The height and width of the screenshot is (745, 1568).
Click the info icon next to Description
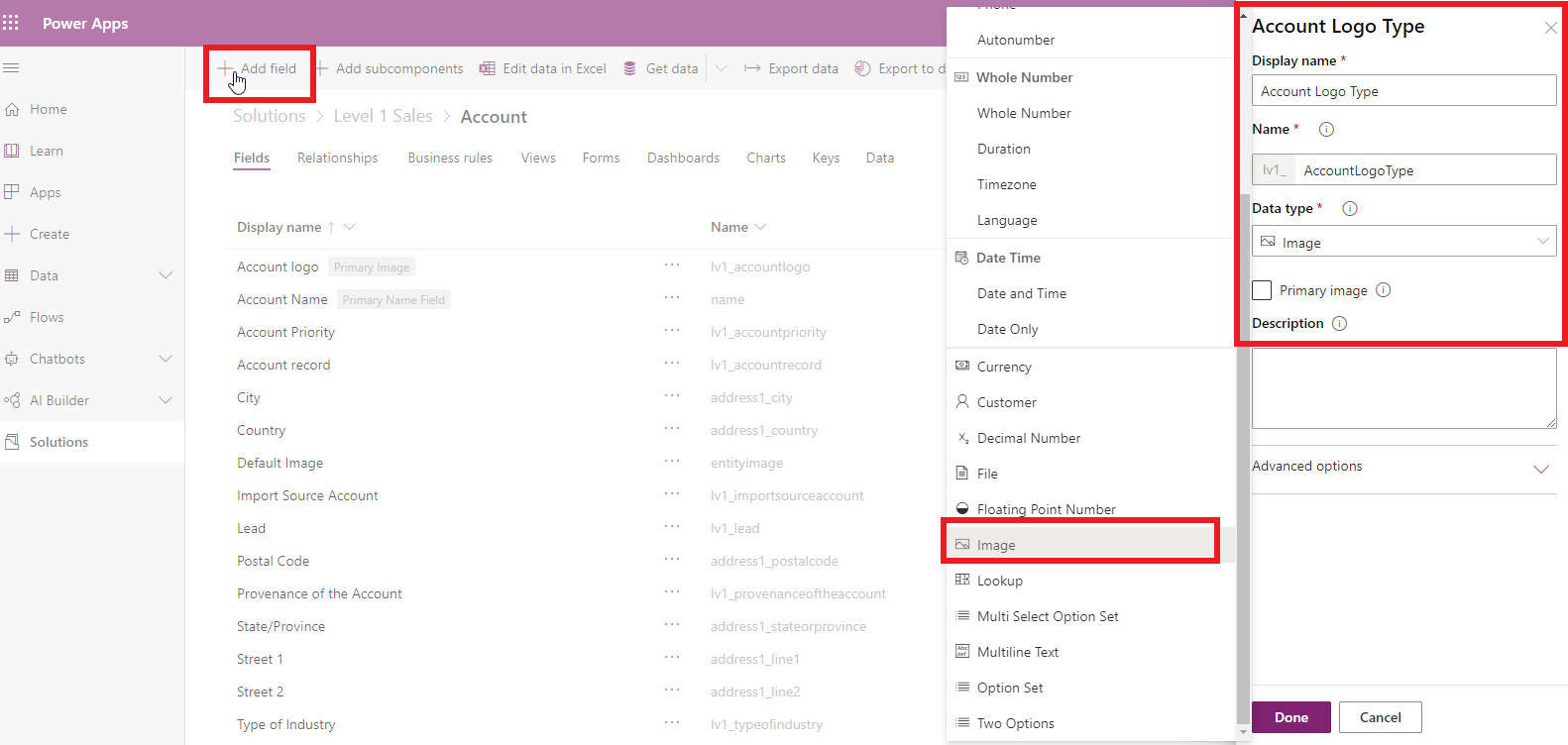(x=1339, y=323)
